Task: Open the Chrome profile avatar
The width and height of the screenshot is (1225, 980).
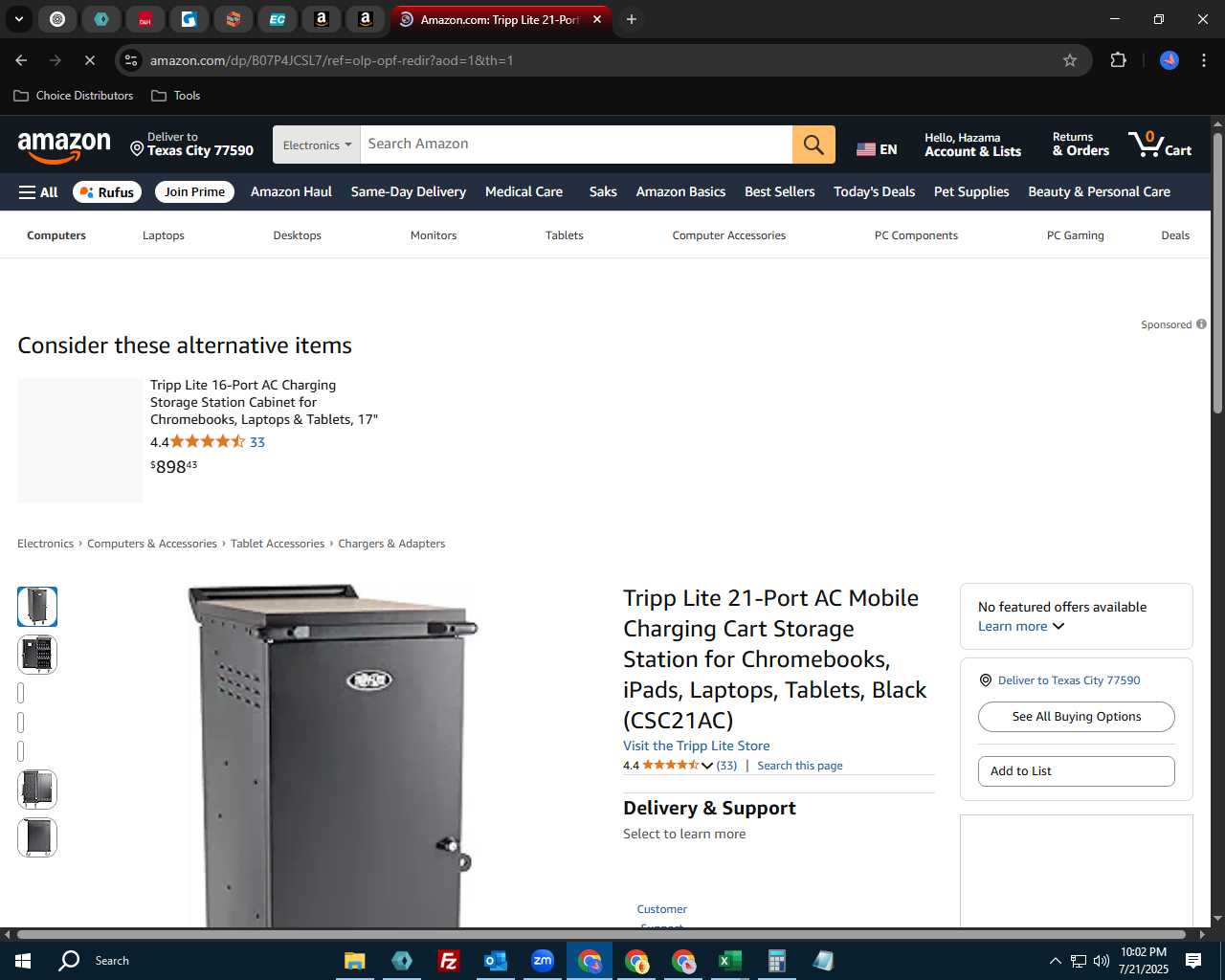Action: tap(1169, 60)
